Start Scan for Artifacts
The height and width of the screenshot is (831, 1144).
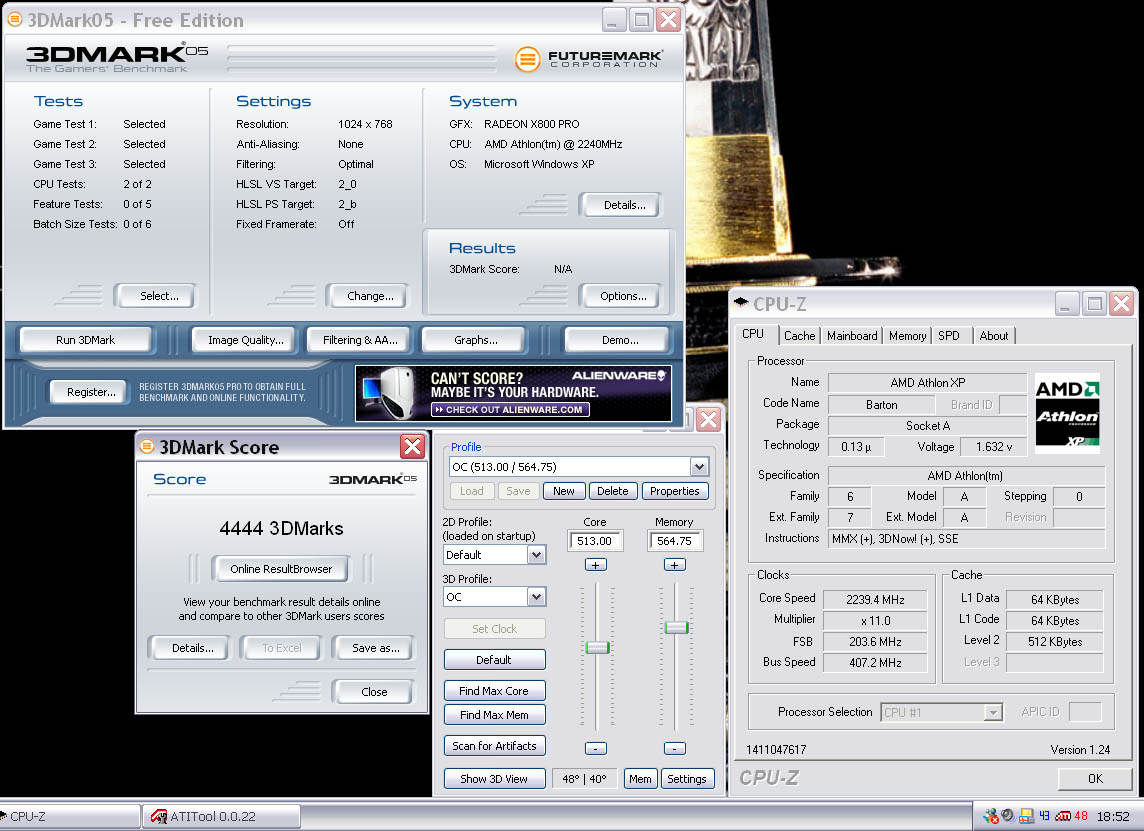(494, 746)
